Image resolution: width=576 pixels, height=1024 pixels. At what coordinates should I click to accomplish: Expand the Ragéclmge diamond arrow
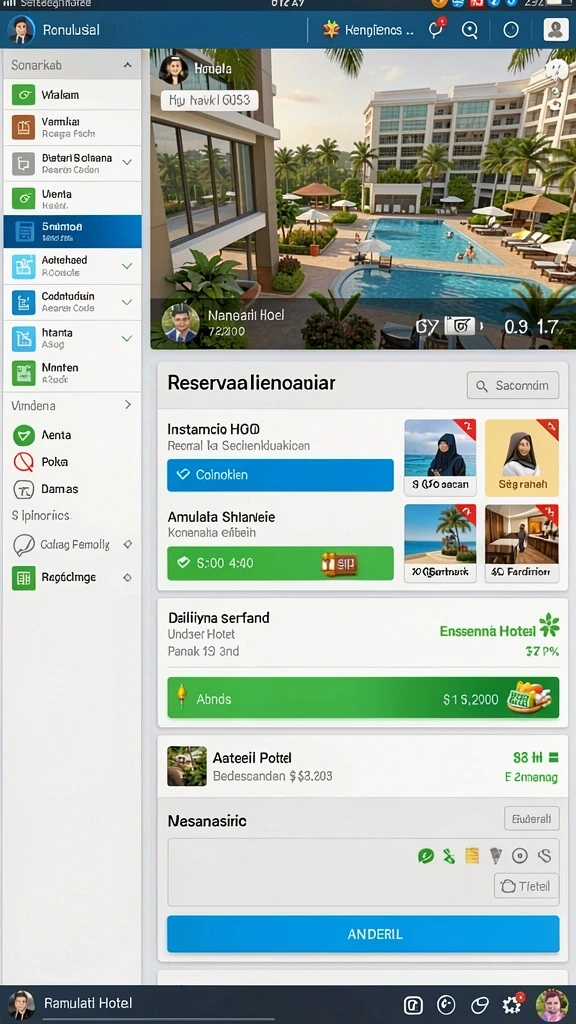[128, 577]
